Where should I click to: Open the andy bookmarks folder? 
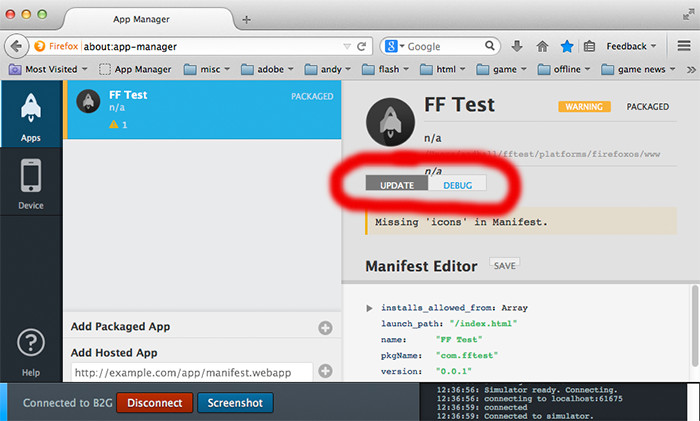[327, 69]
